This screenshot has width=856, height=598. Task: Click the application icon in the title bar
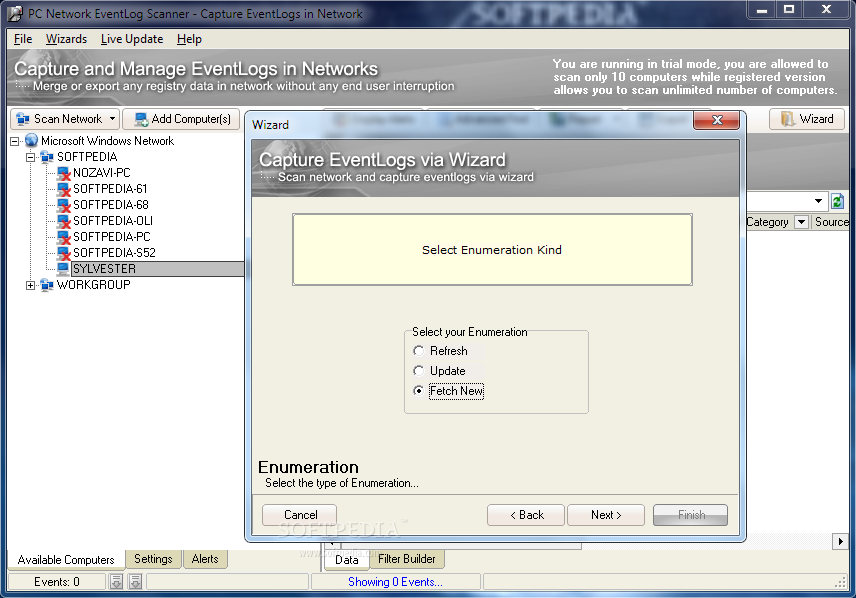click(x=15, y=14)
